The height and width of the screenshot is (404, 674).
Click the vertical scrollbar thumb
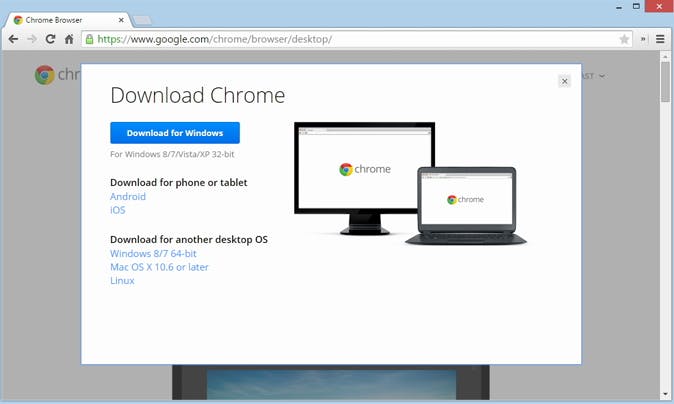665,82
